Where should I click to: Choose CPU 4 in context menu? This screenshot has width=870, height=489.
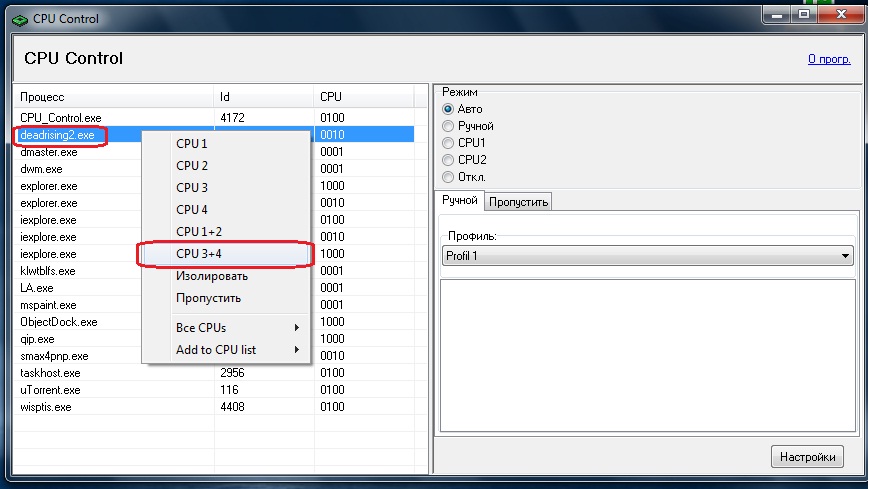point(226,210)
